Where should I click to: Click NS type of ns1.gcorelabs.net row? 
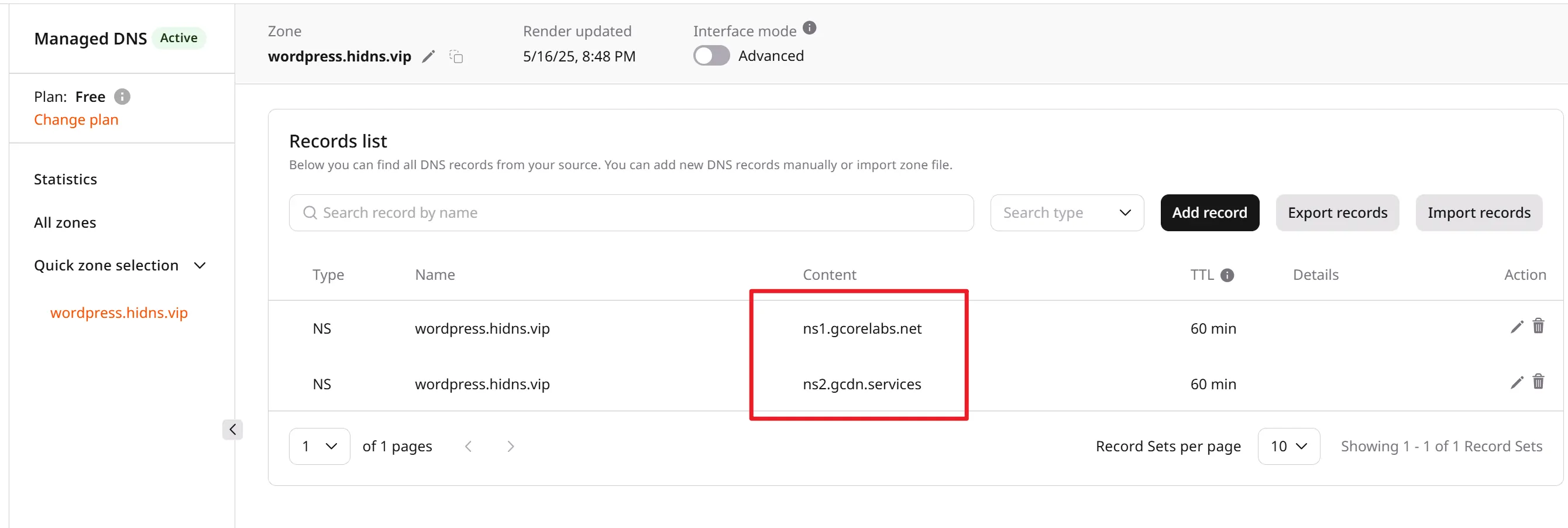322,329
